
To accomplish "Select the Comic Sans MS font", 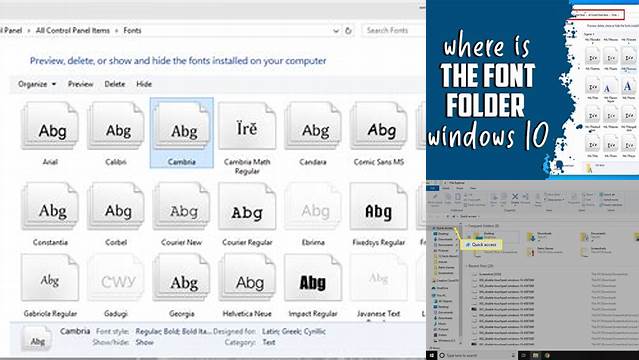I will (379, 126).
